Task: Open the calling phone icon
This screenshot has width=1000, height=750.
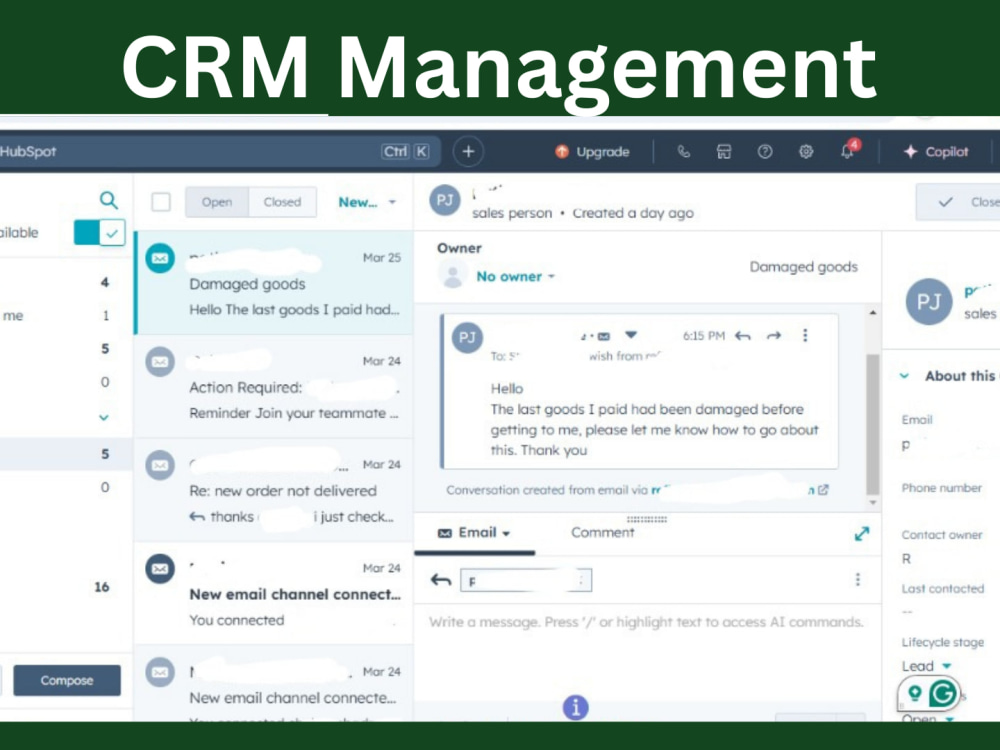Action: (x=683, y=152)
